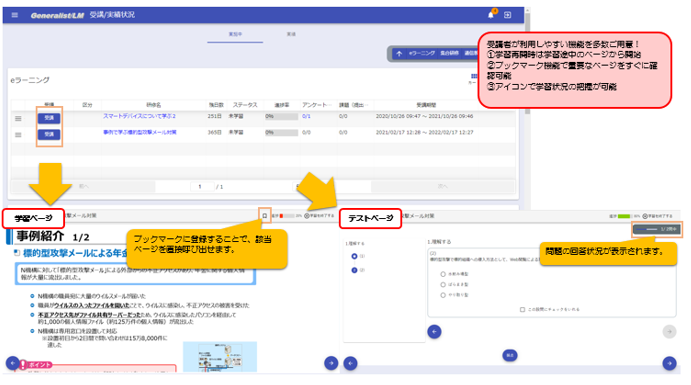Click the 研修名 column header
The width and height of the screenshot is (691, 385).
click(x=153, y=105)
